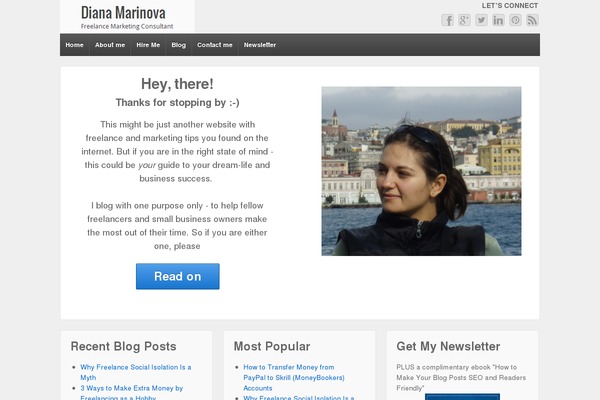The width and height of the screenshot is (600, 400).
Task: Open the Blog menu item
Action: coord(178,45)
